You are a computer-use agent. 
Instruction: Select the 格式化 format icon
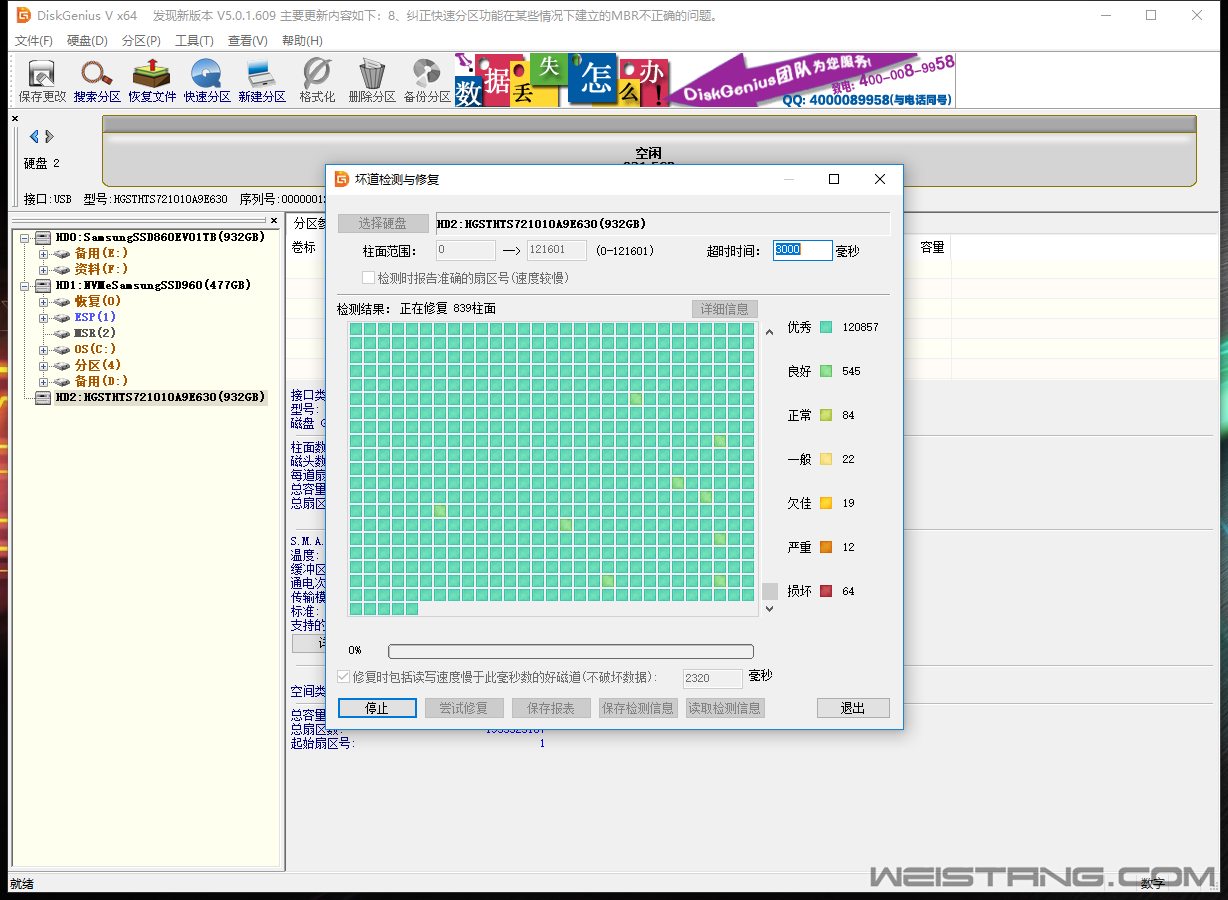tap(317, 80)
